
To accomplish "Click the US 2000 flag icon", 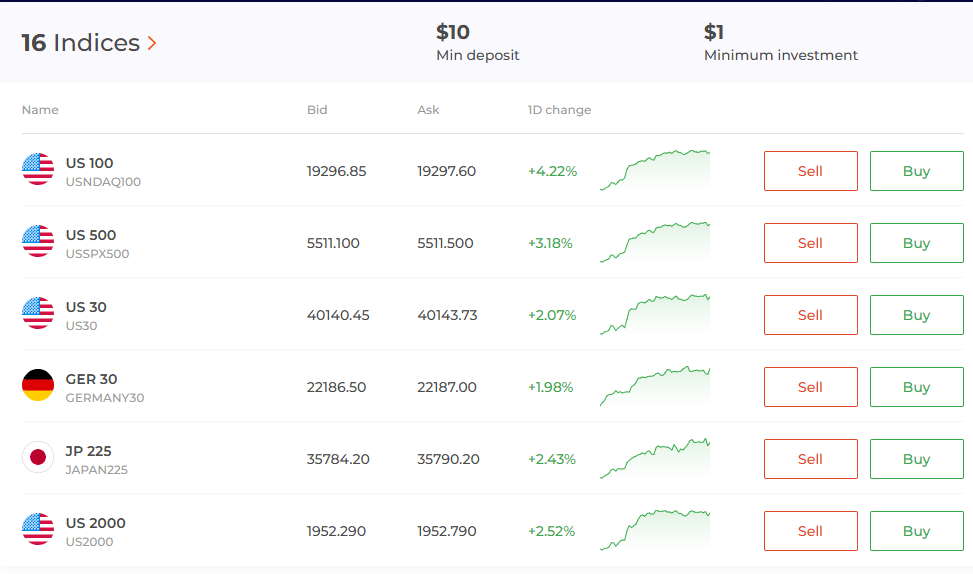I will 38,530.
